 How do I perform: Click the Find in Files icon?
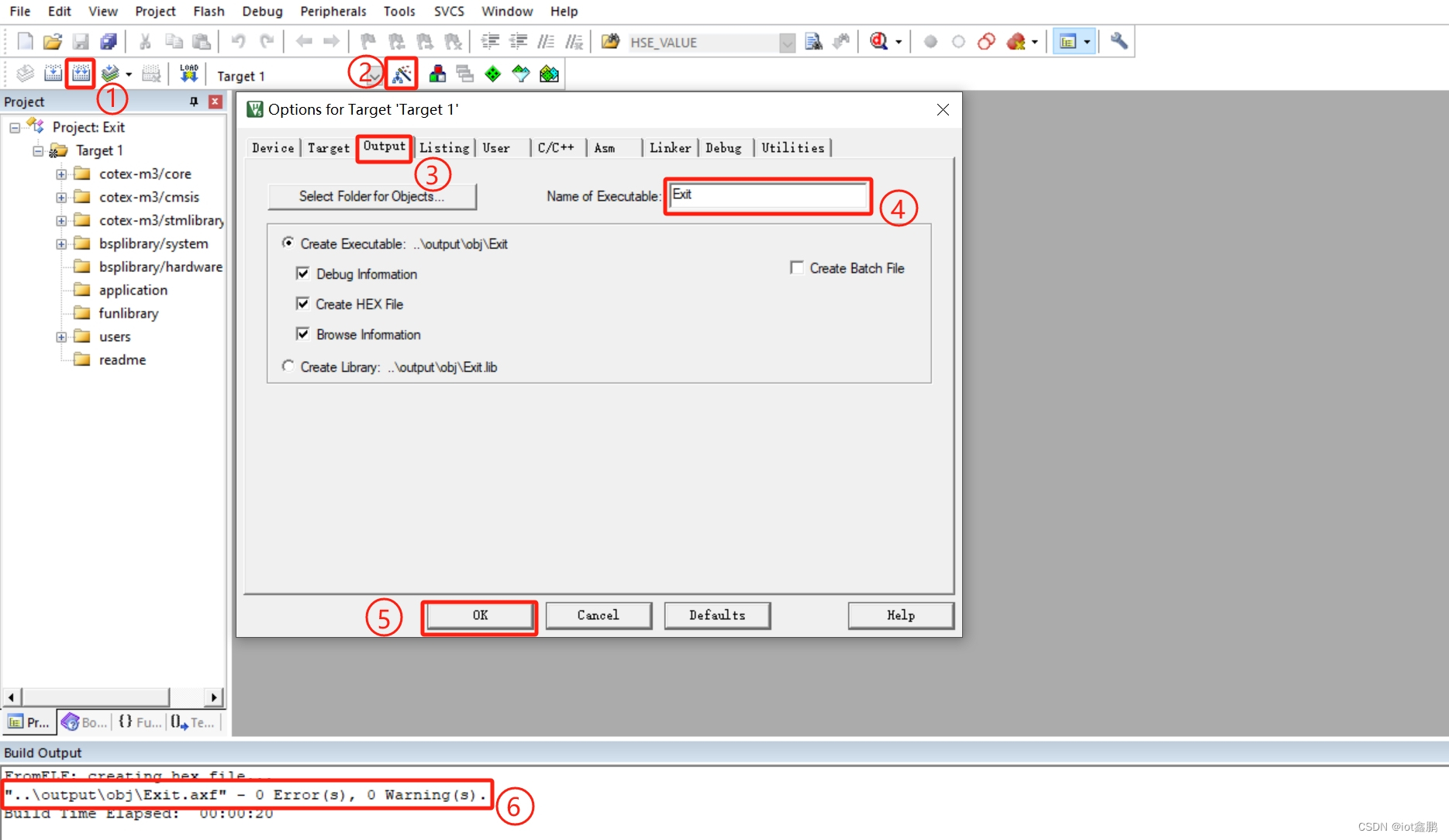pos(812,42)
